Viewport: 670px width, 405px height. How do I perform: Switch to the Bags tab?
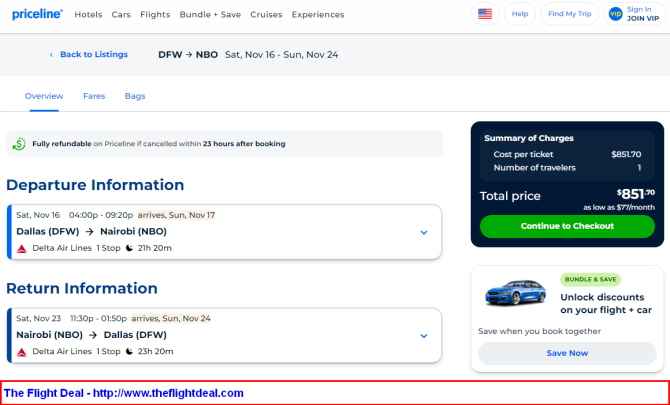click(135, 96)
